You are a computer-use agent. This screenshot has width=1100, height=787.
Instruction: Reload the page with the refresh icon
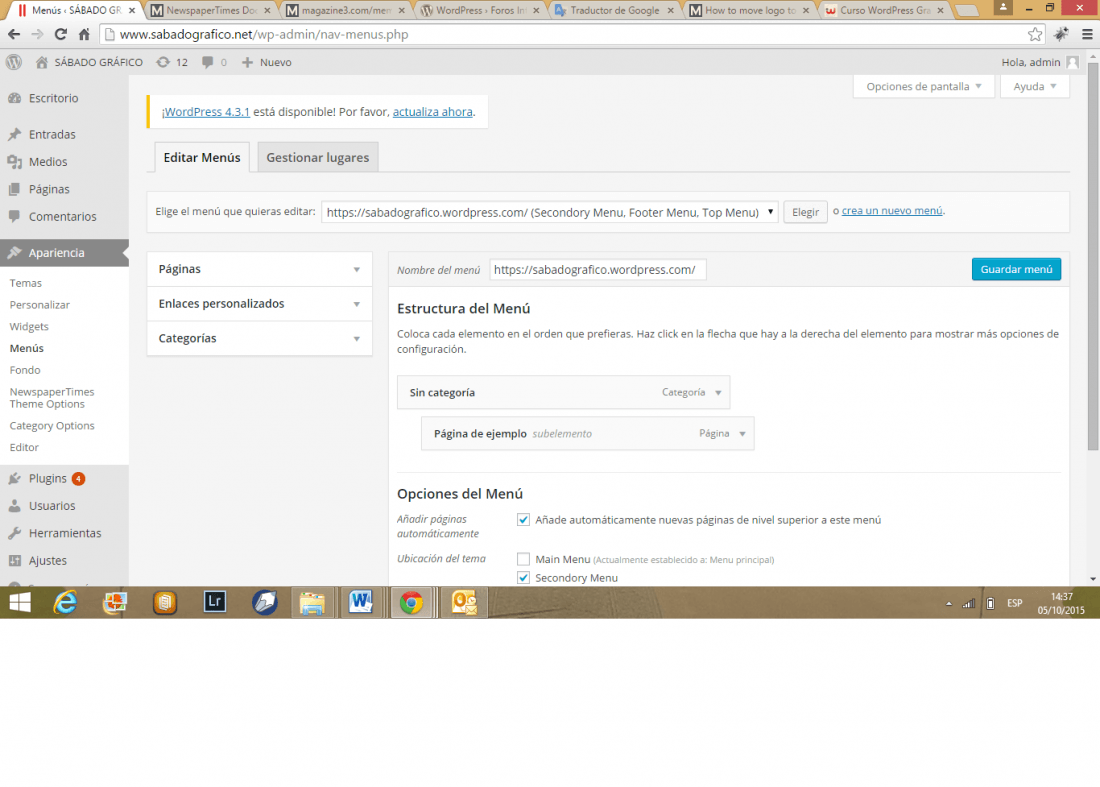[61, 34]
